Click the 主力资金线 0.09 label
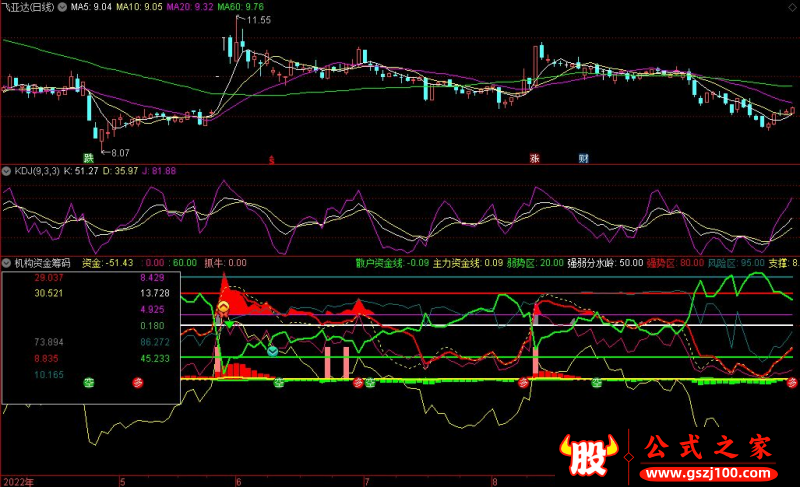Screen dimensions: 800x487 [468, 263]
